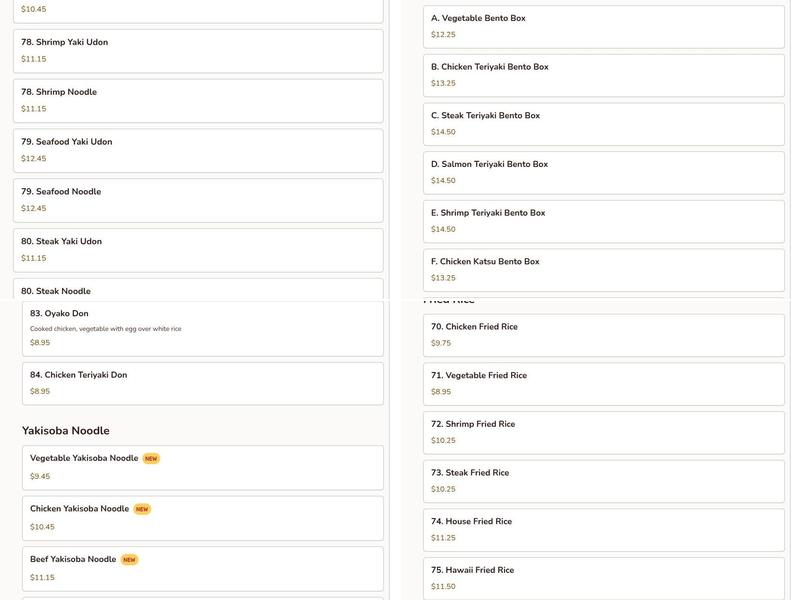Open 71. Vegetable Fried Rice item
800x600 pixels.
tap(603, 384)
